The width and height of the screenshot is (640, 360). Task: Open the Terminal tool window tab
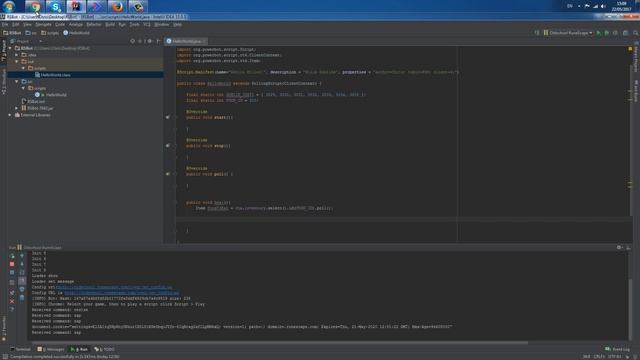20,349
